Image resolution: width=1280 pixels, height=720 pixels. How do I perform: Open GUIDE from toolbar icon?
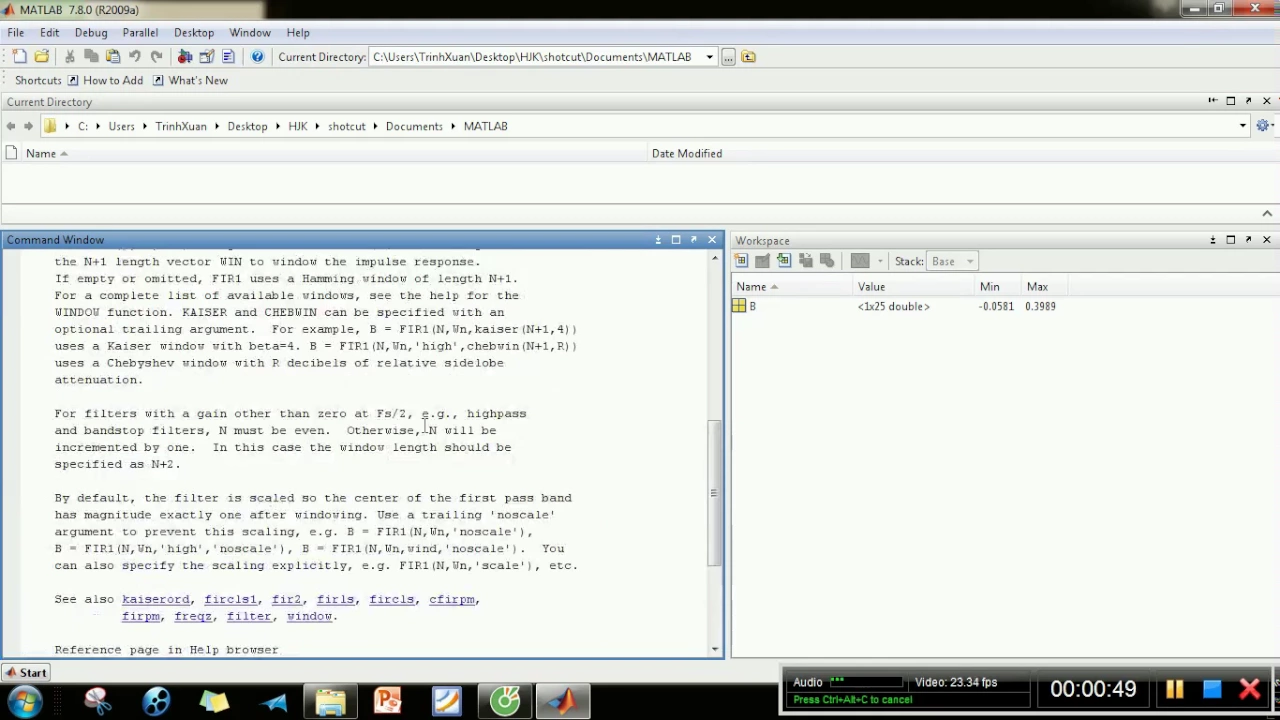point(207,57)
